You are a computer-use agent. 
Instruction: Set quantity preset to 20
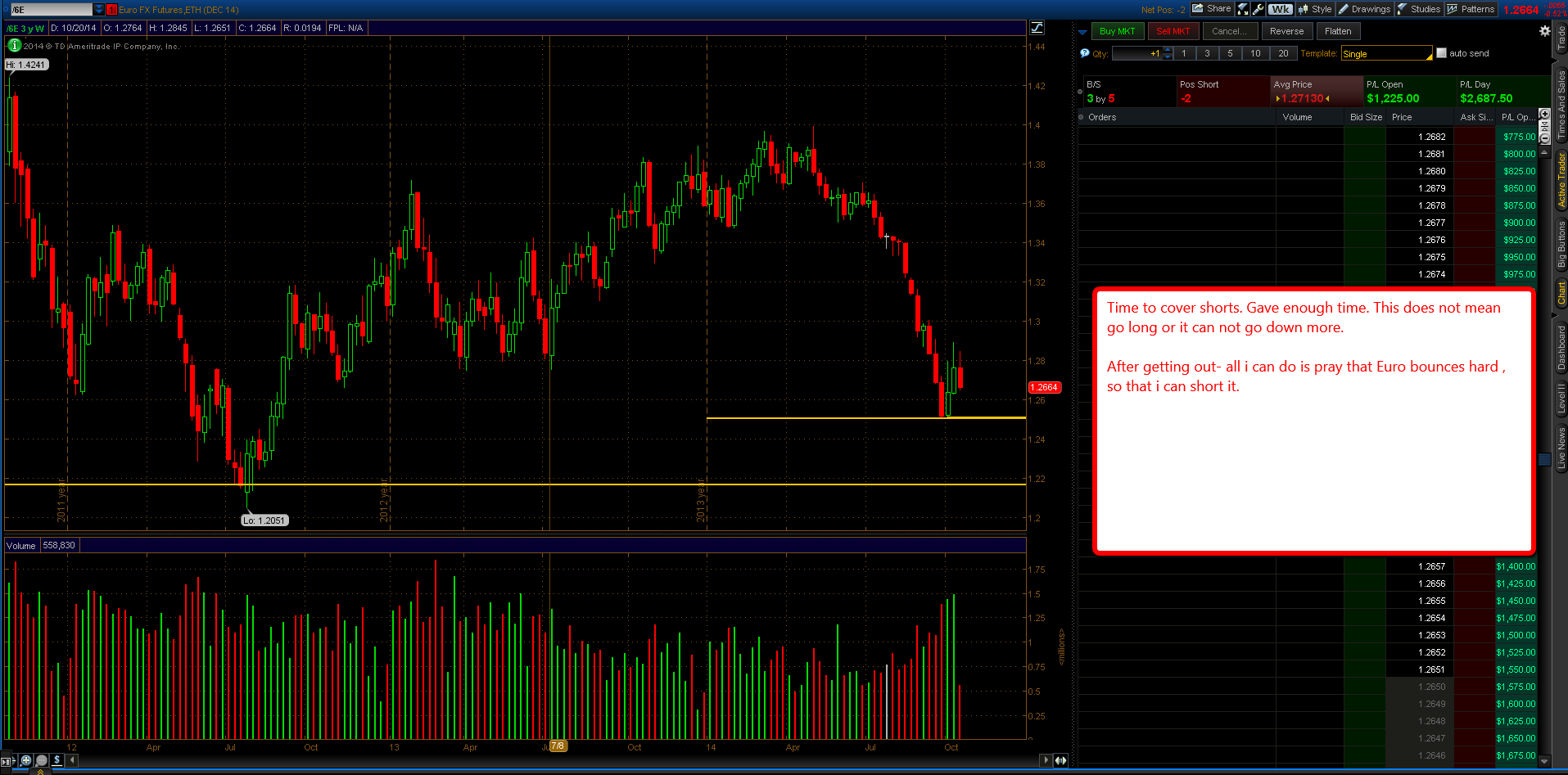coord(1283,53)
